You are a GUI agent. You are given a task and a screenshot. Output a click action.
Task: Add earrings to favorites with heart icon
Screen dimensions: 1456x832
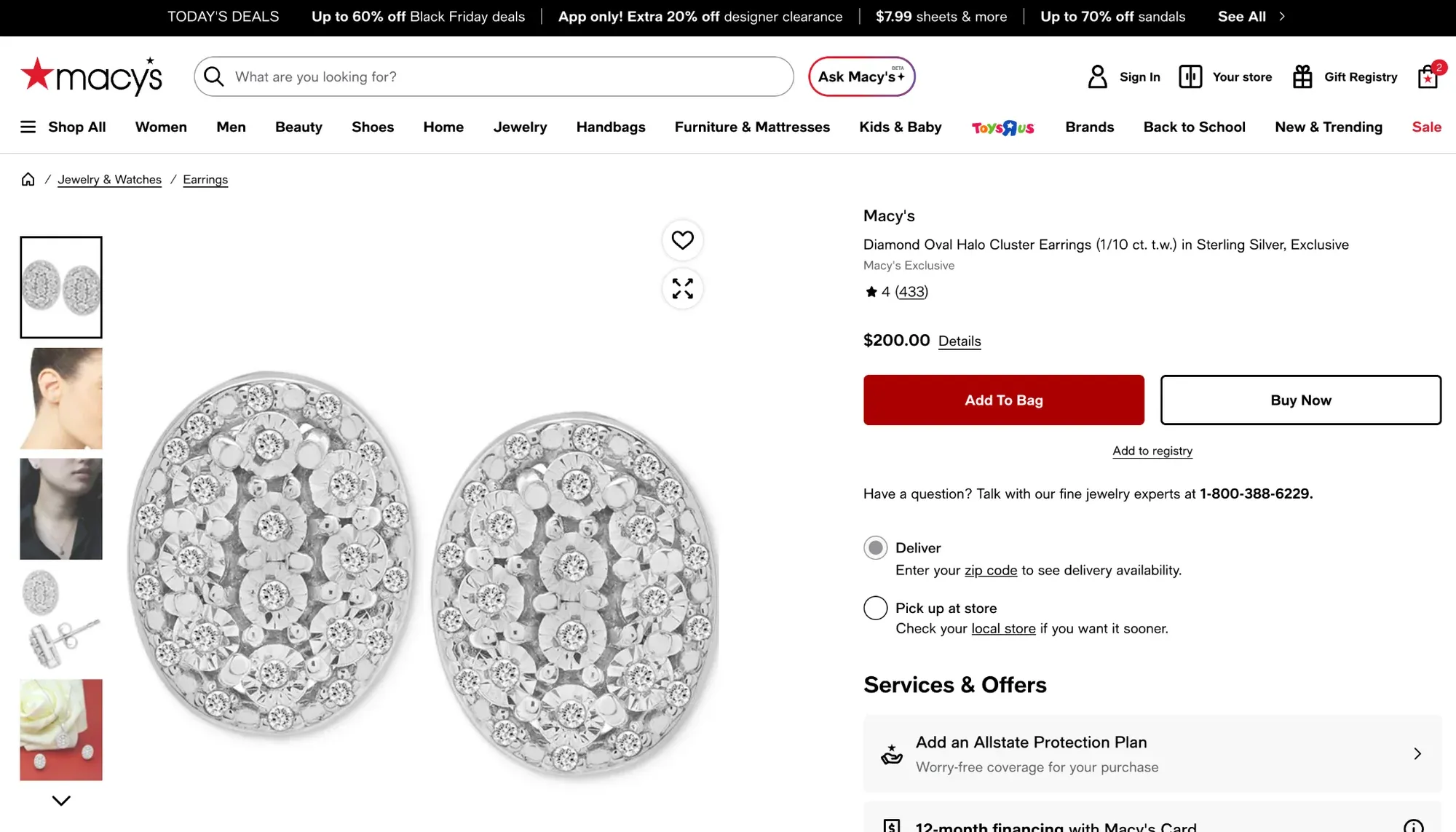682,240
